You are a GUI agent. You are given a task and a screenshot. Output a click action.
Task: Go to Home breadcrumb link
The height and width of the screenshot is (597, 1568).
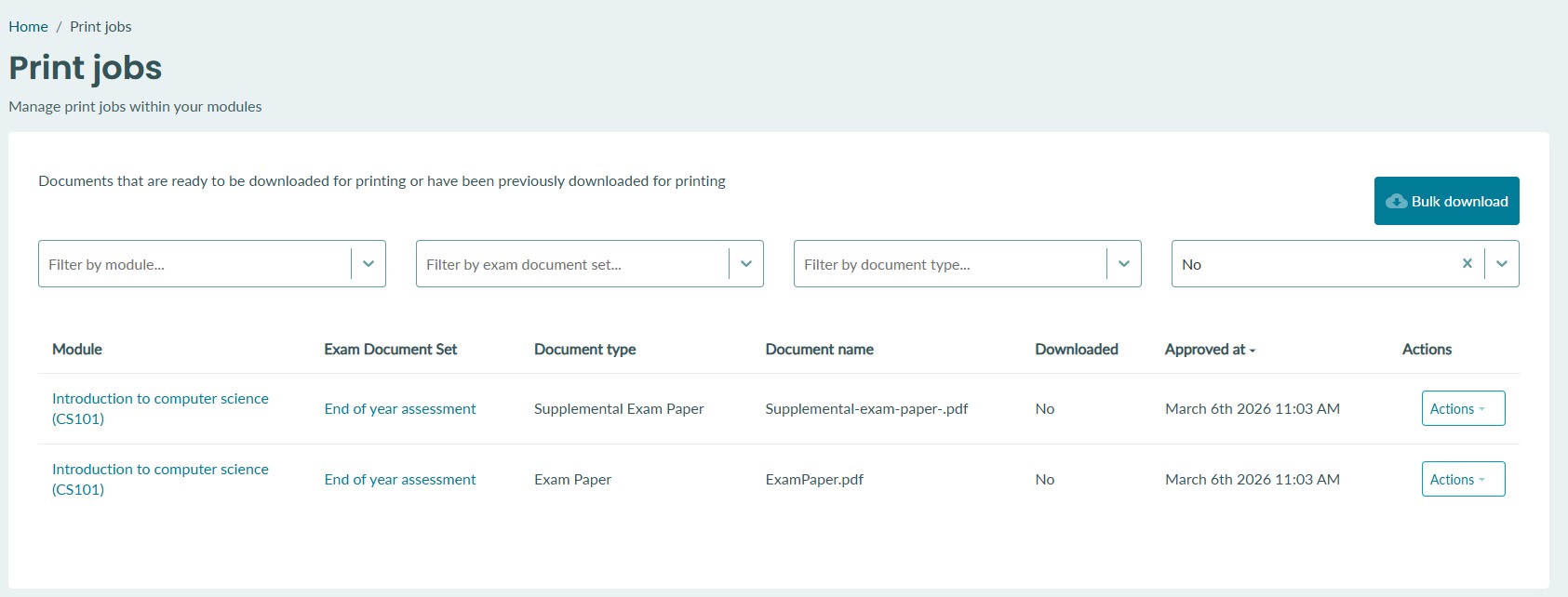28,26
